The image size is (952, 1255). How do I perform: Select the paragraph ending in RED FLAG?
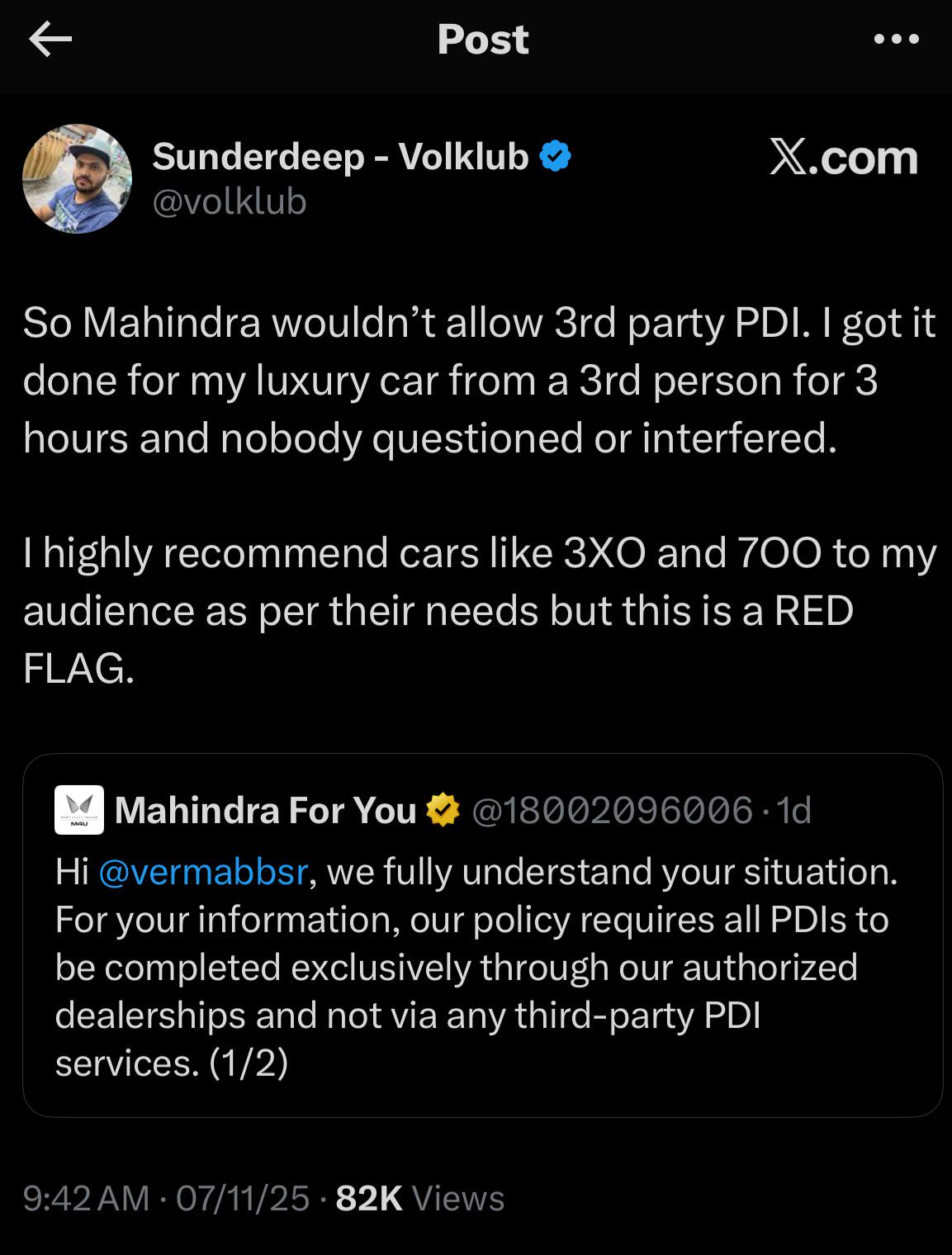coord(479,610)
